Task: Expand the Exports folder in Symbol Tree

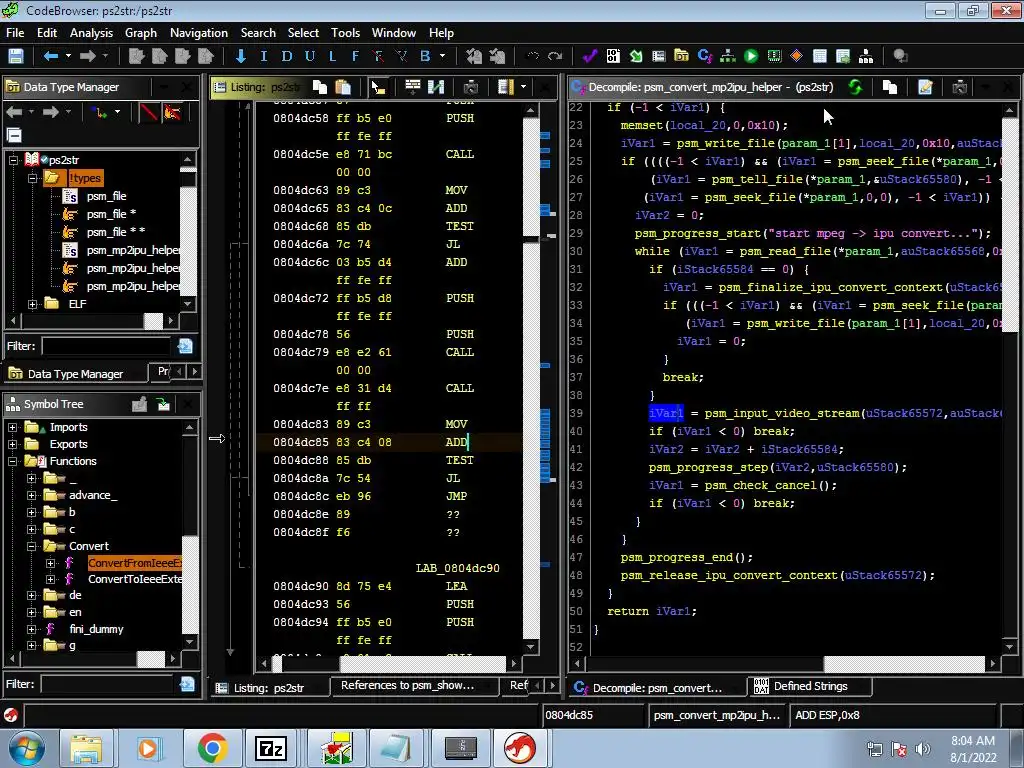Action: pyautogui.click(x=12, y=444)
